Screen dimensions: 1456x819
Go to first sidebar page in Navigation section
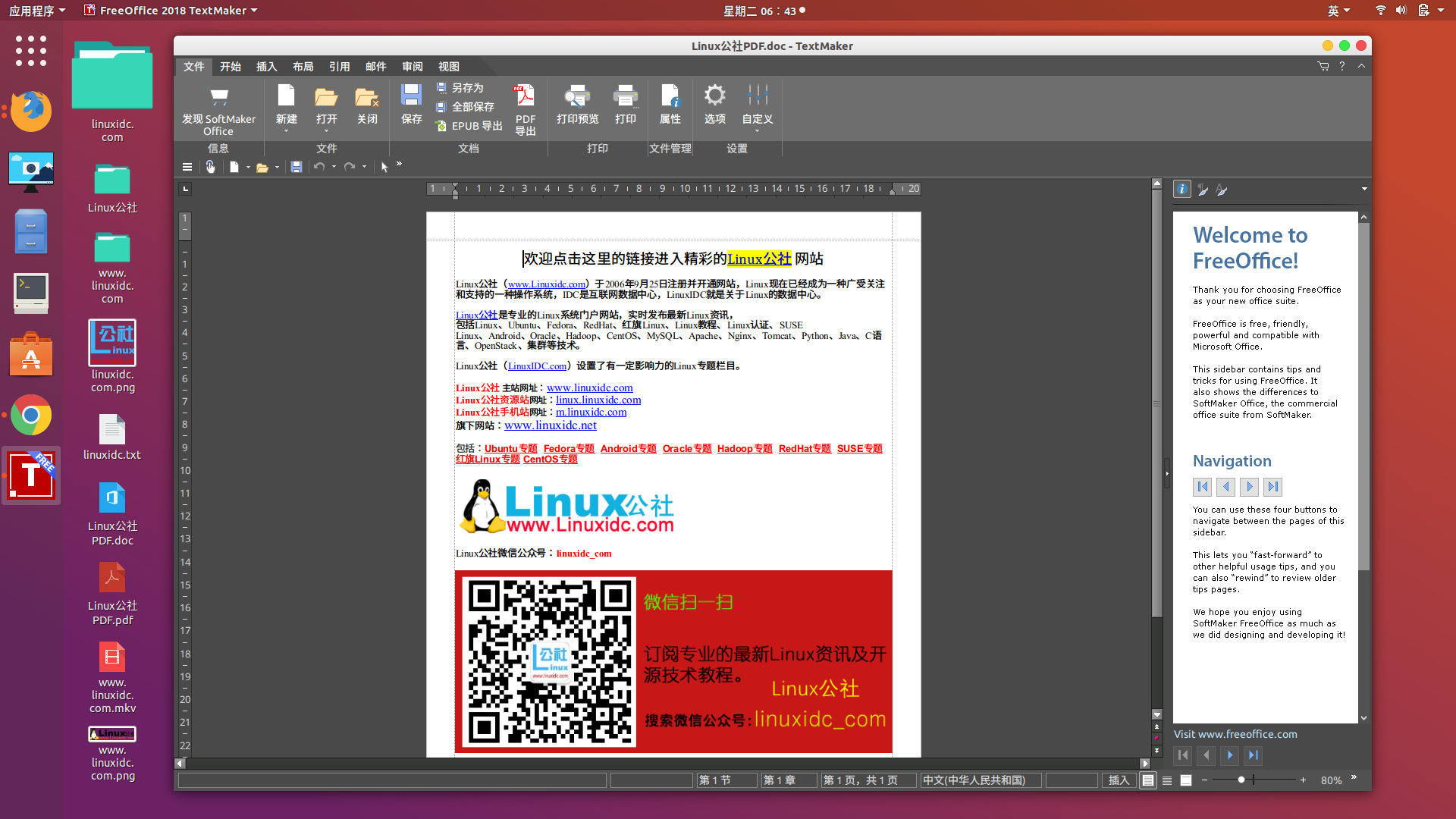1203,487
